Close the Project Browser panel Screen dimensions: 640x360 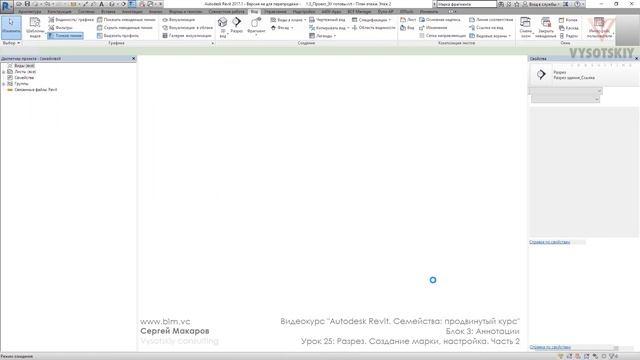coord(133,59)
